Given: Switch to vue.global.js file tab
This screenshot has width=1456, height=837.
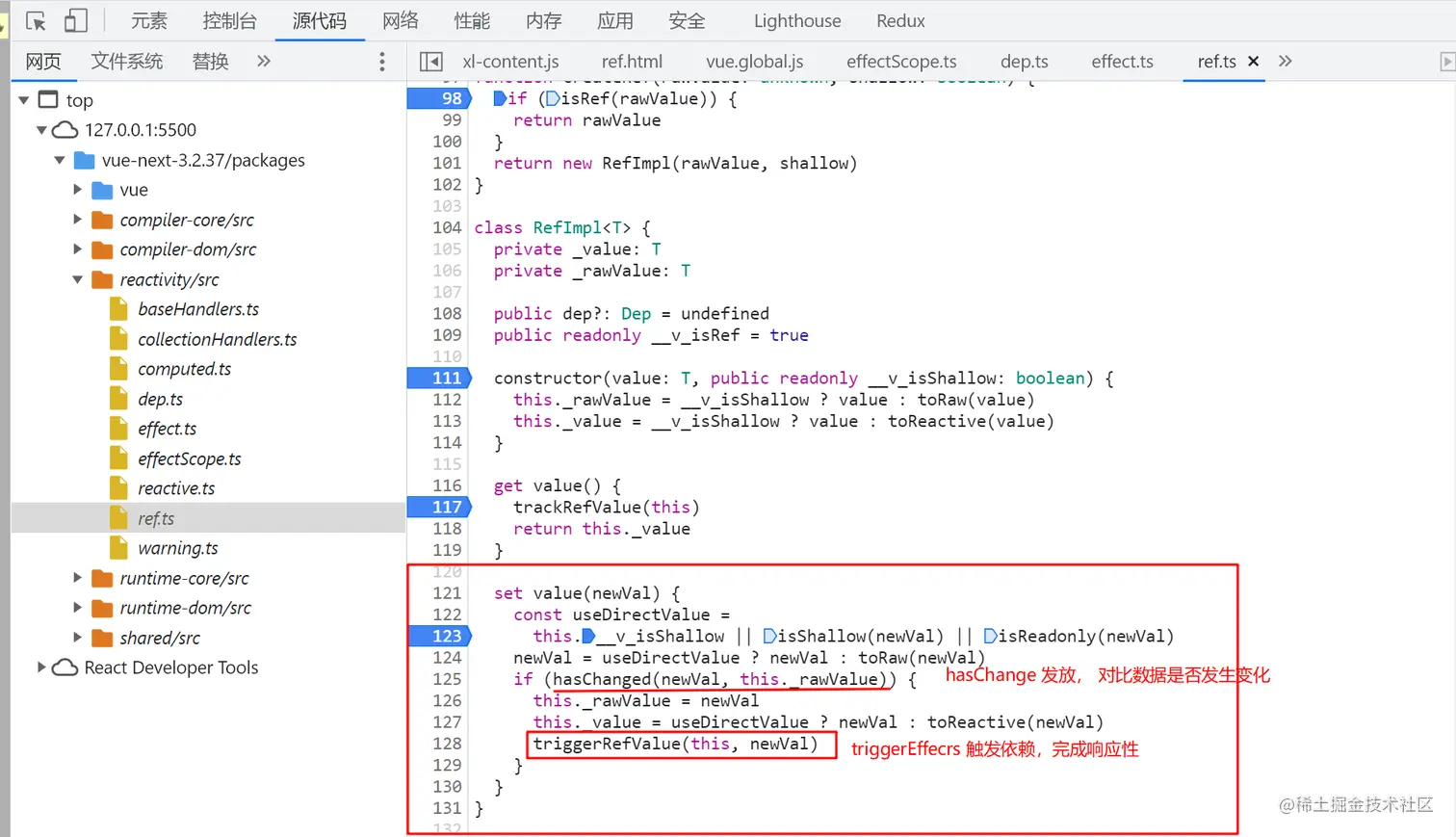Looking at the screenshot, I should (x=754, y=62).
